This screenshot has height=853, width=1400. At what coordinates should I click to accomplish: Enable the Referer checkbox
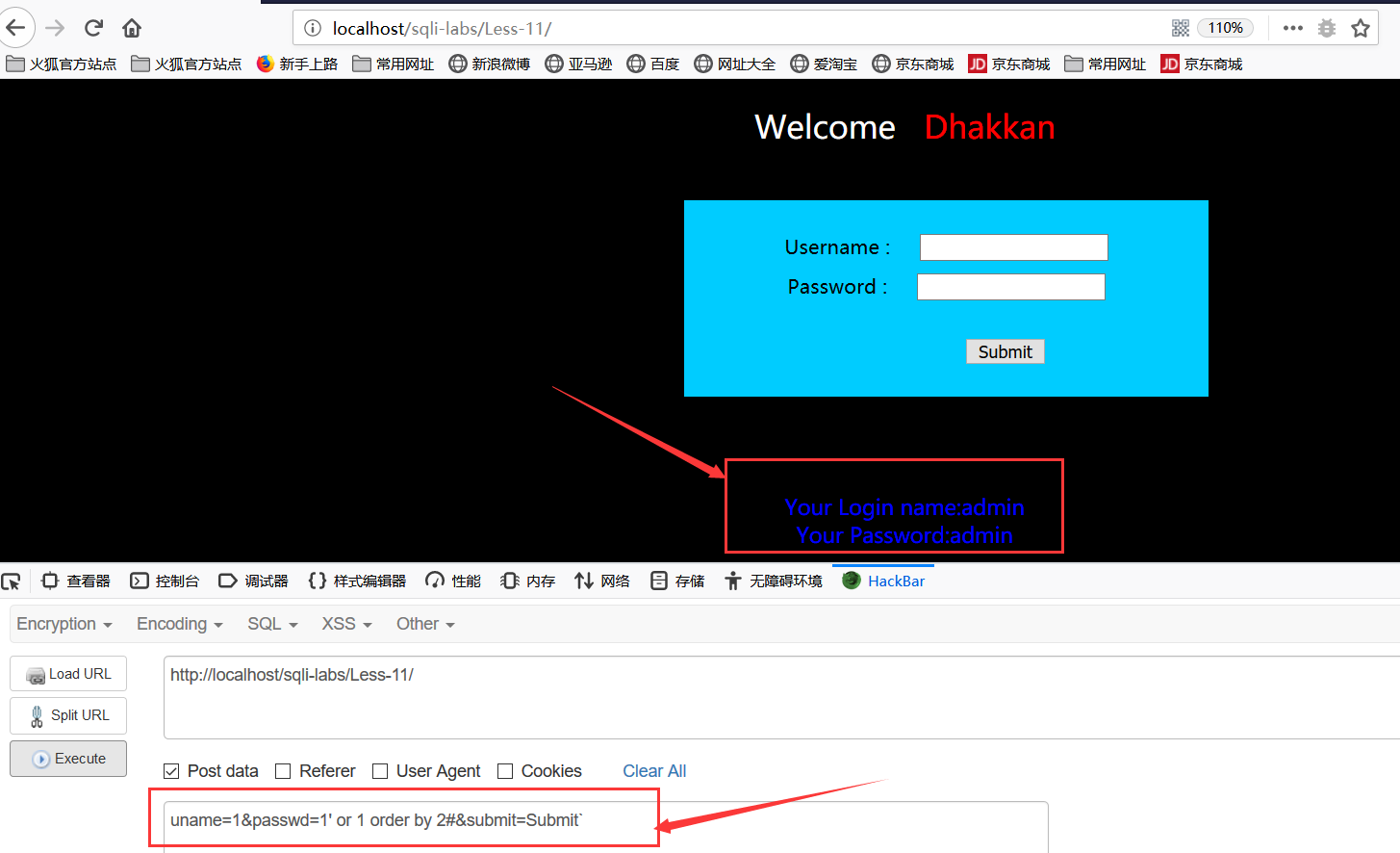[283, 771]
